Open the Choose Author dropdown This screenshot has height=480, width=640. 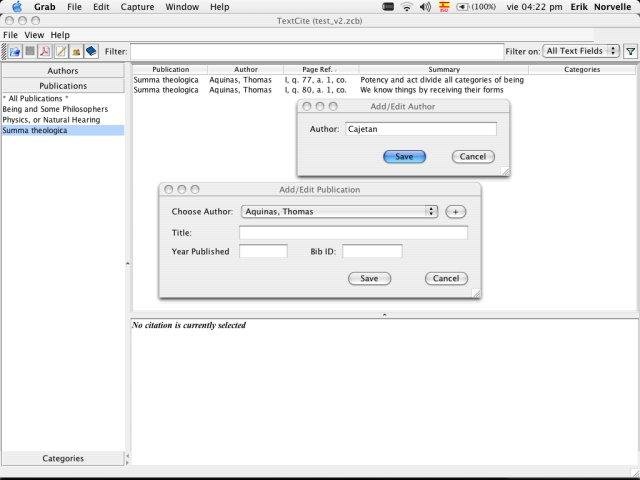pyautogui.click(x=340, y=211)
